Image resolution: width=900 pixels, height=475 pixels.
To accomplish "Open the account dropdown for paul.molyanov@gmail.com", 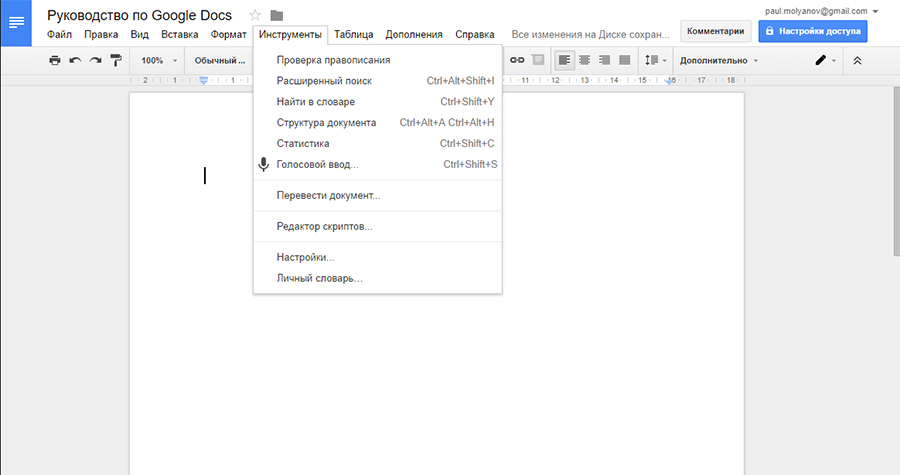I will point(821,11).
